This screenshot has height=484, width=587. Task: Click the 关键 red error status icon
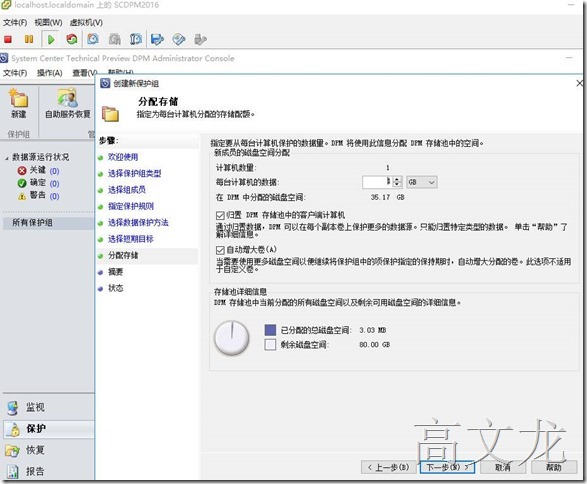click(22, 171)
